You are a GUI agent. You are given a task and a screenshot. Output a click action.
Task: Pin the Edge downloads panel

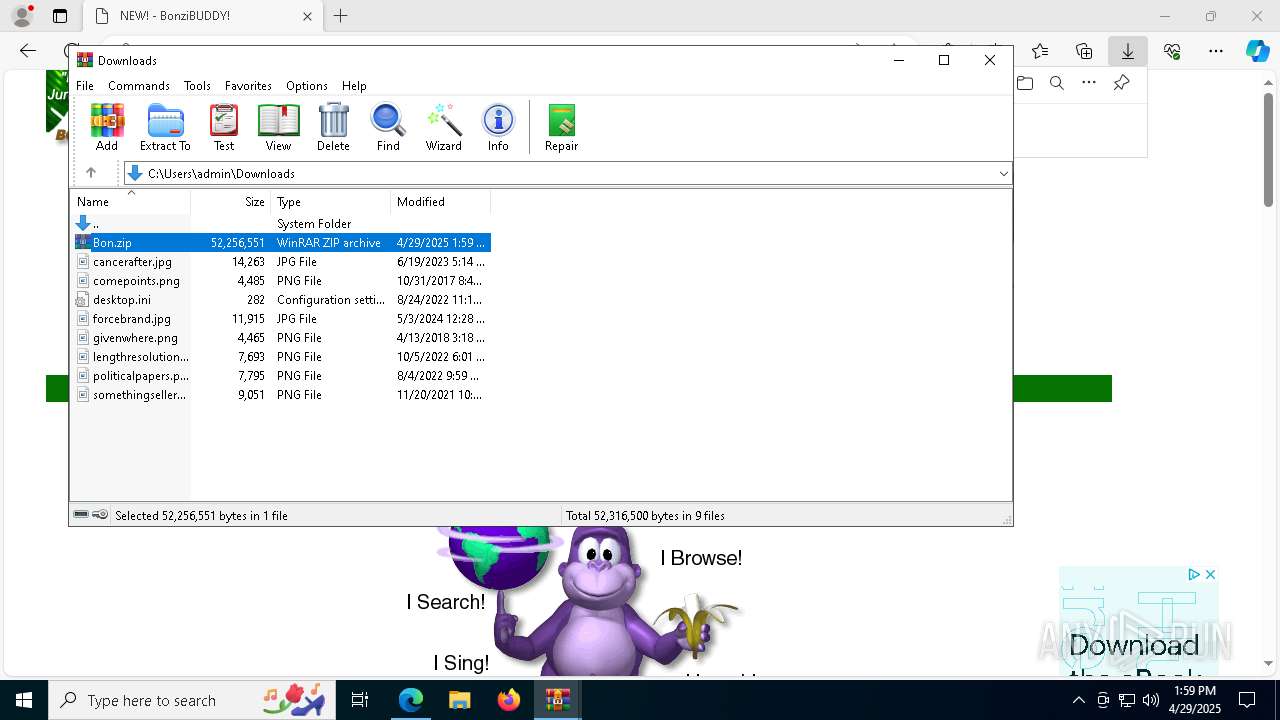pyautogui.click(x=1121, y=83)
